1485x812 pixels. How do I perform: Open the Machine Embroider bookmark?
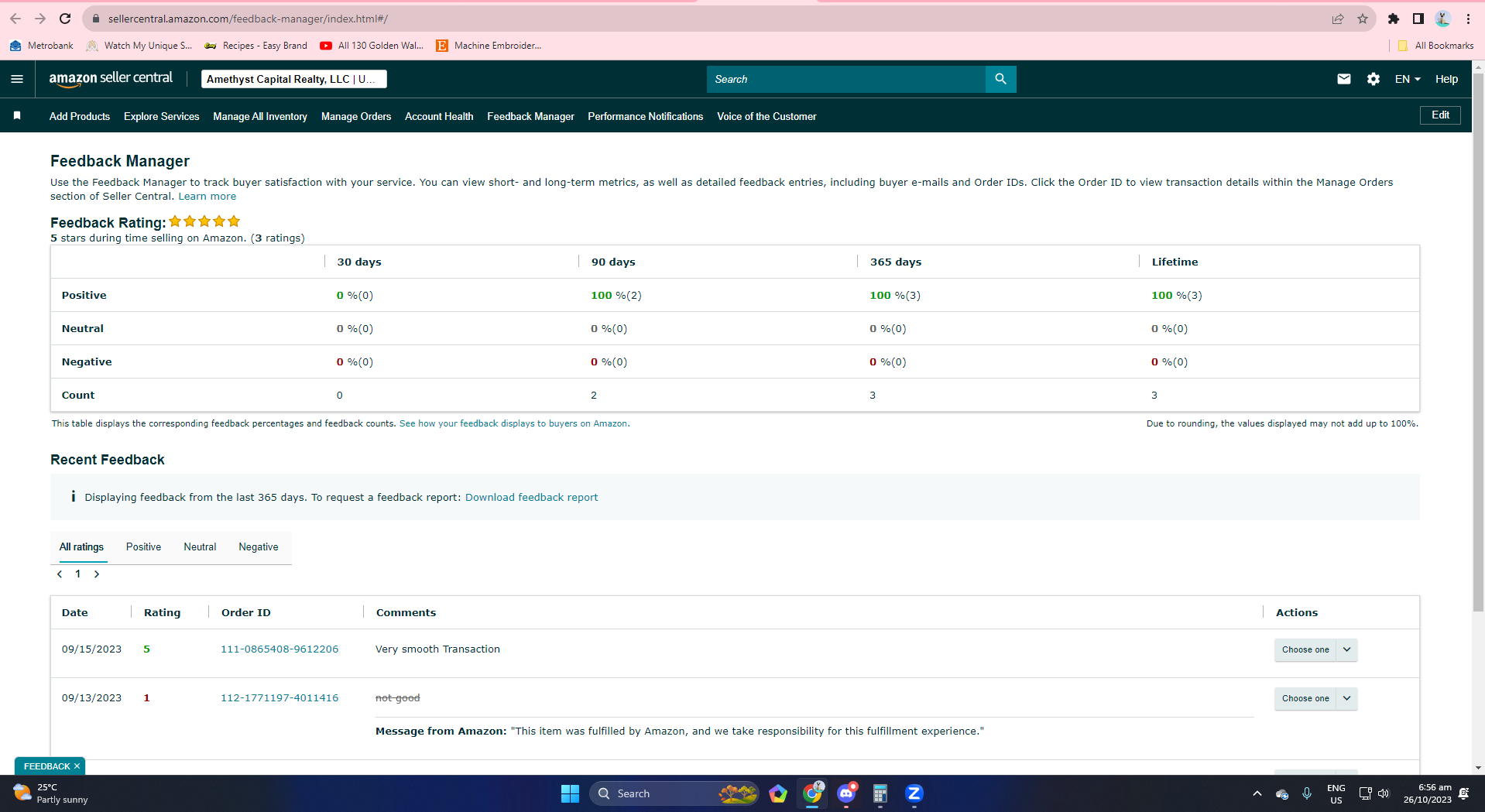[x=489, y=46]
